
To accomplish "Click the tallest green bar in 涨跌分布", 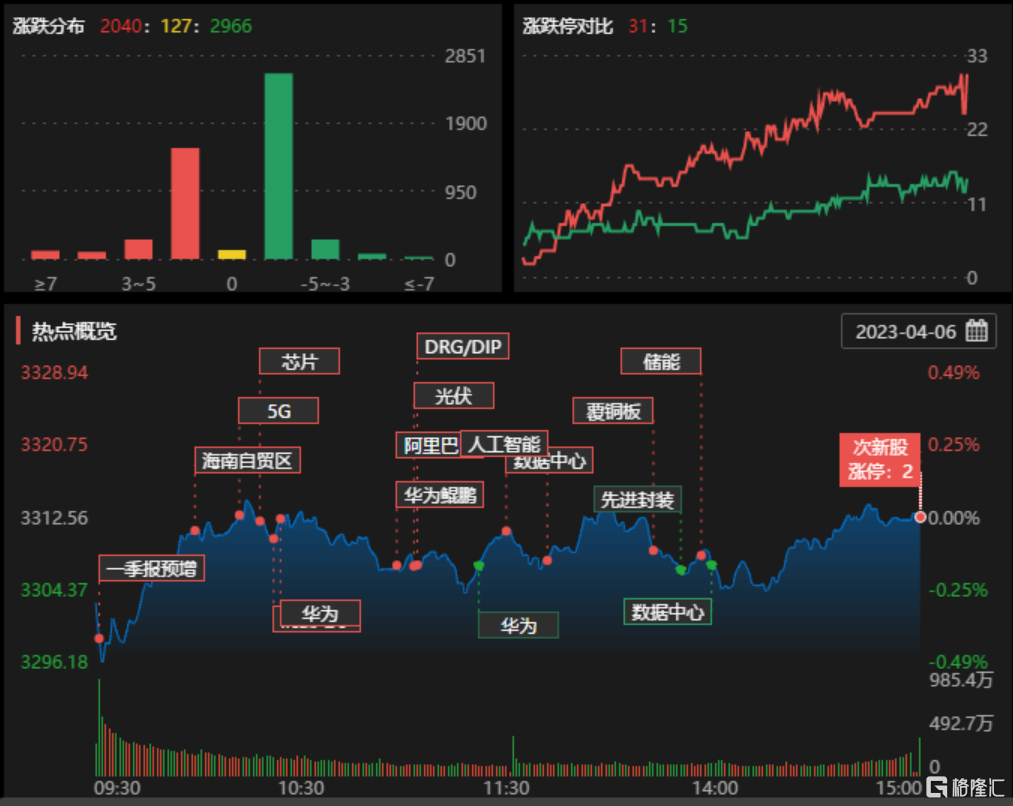I will click(278, 166).
